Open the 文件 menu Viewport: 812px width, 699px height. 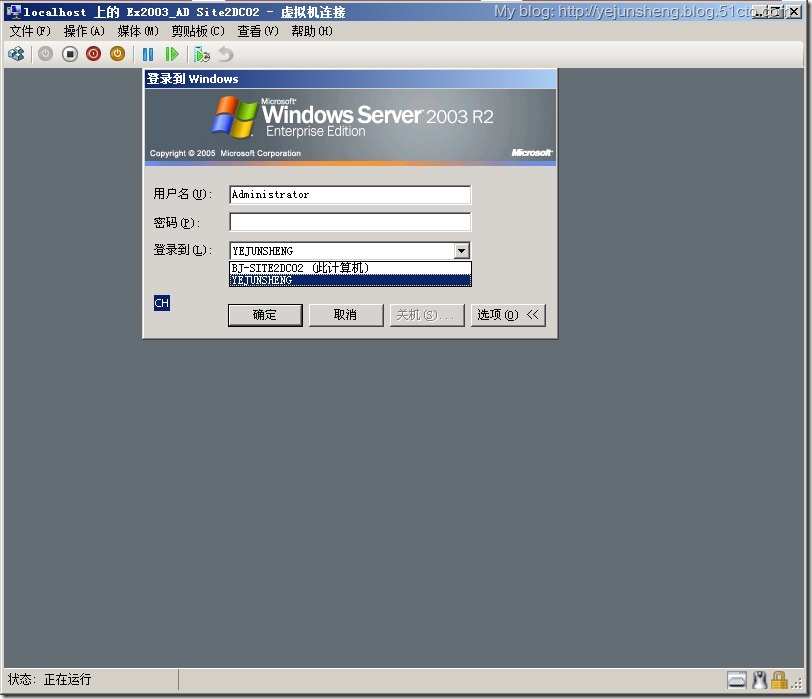tap(30, 31)
